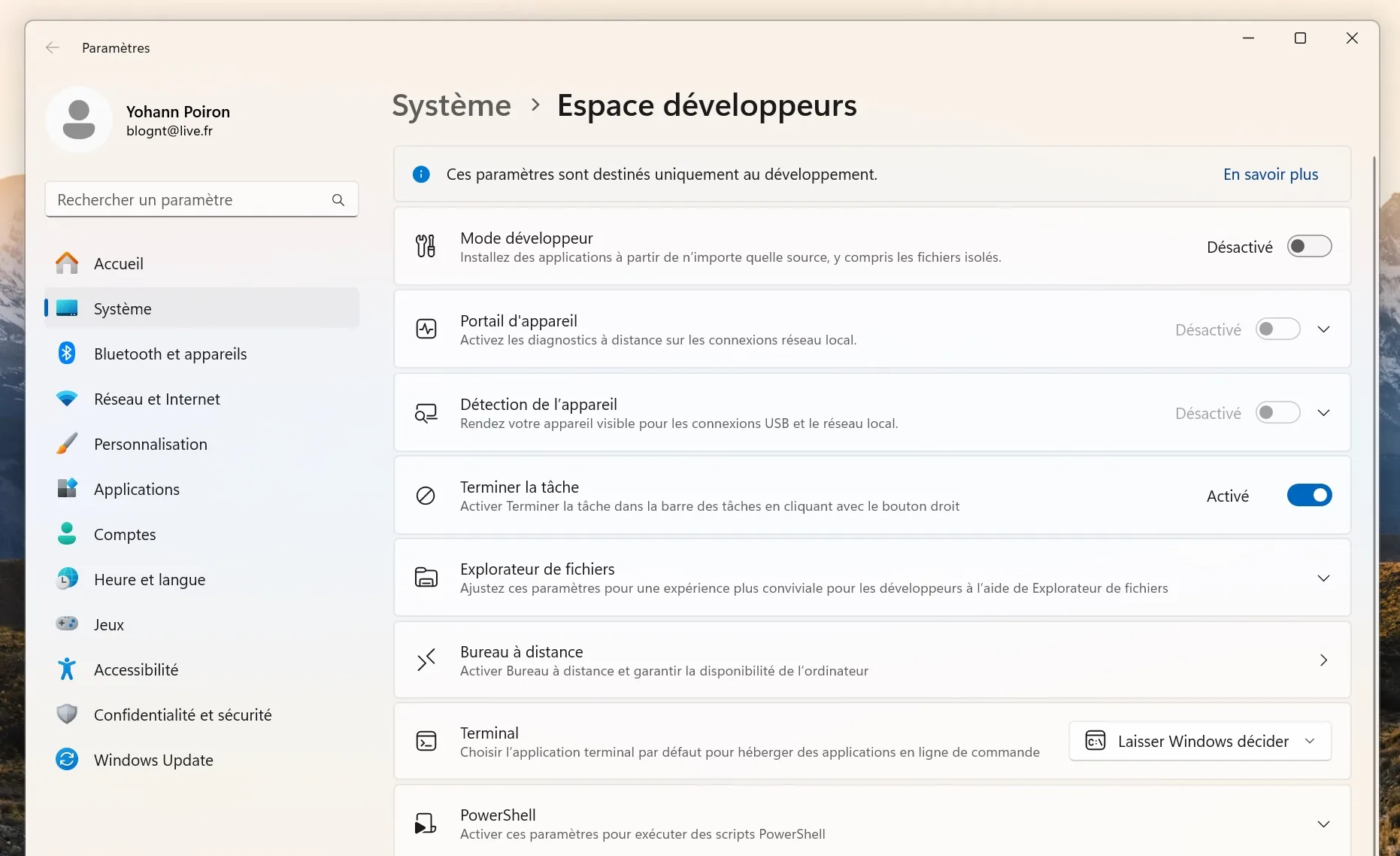Disable the Terminer la tâche toggle

coord(1309,495)
